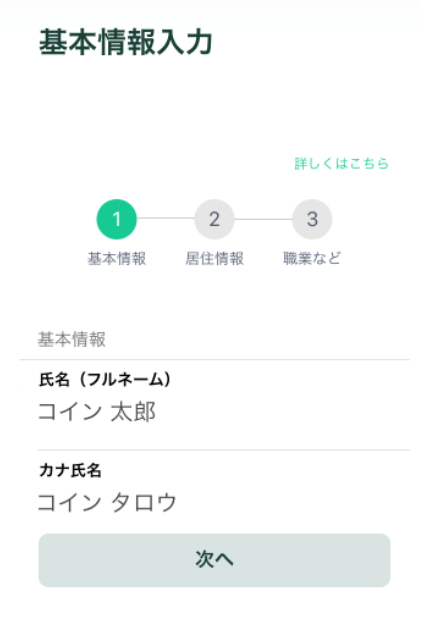Select the green step 1 circle
421x631 pixels.
[117, 219]
